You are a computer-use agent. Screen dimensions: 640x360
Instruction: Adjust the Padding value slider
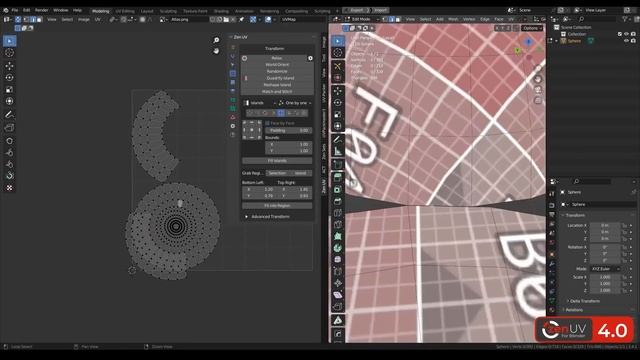point(289,131)
